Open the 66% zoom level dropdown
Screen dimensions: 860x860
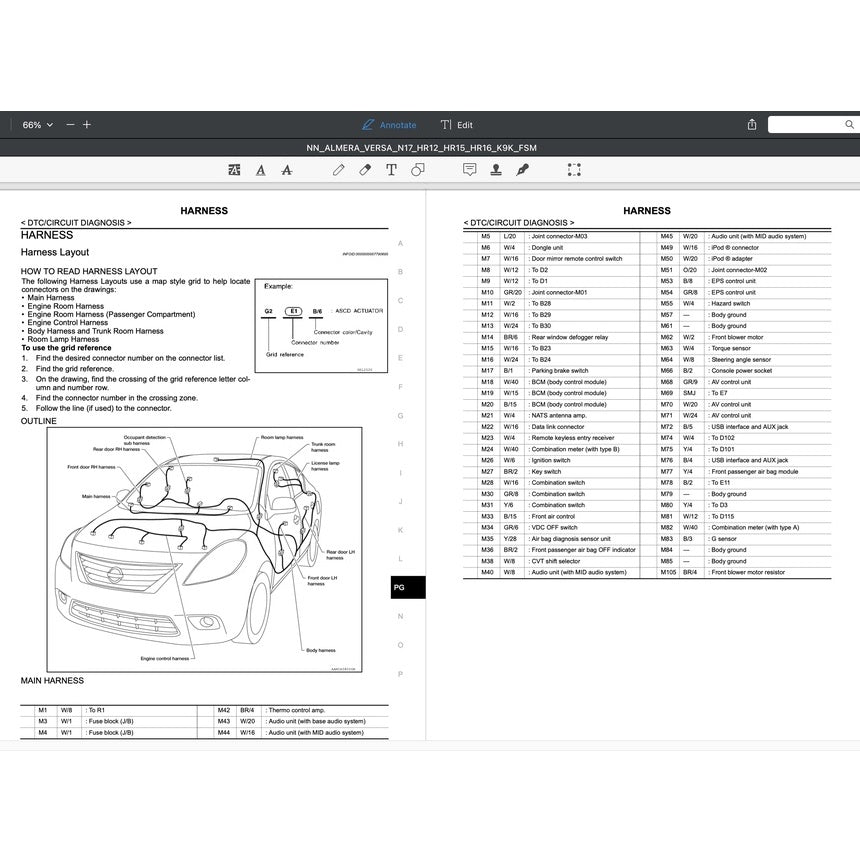tap(36, 124)
